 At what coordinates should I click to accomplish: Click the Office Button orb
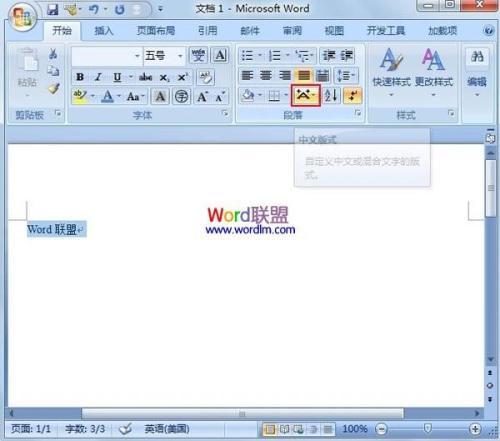pyautogui.click(x=23, y=17)
